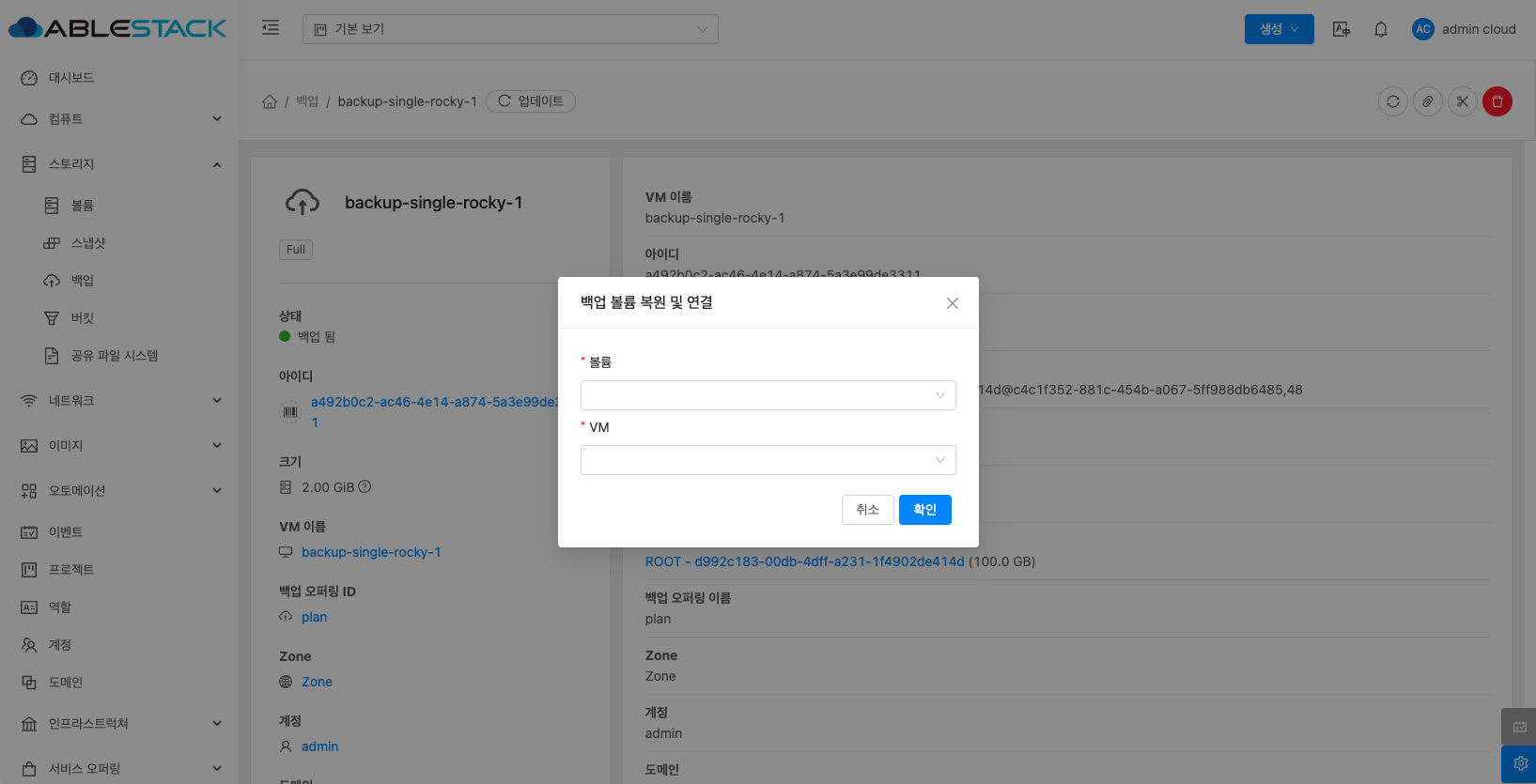Select 대시보드 in the sidebar
This screenshot has width=1536, height=784.
(x=71, y=78)
